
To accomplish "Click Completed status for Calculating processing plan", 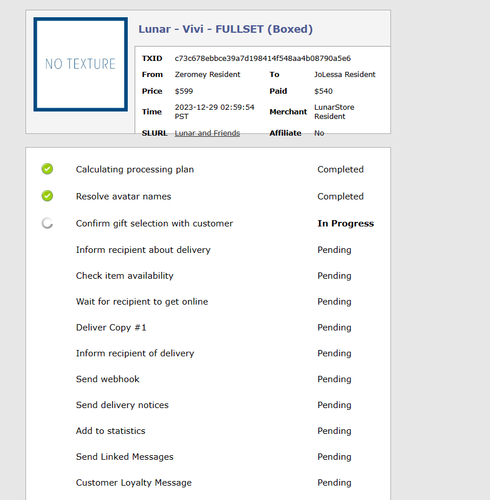I will 340,169.
